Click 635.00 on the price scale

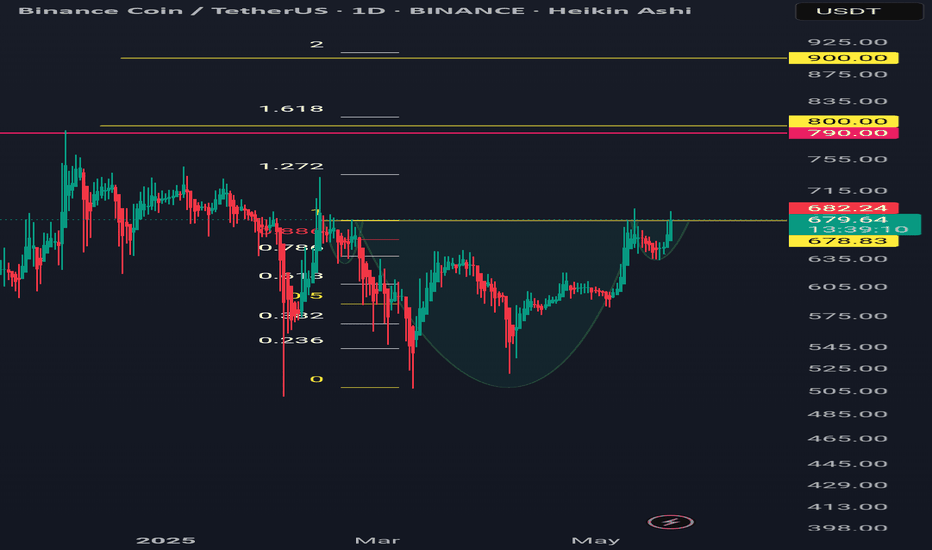(848, 259)
